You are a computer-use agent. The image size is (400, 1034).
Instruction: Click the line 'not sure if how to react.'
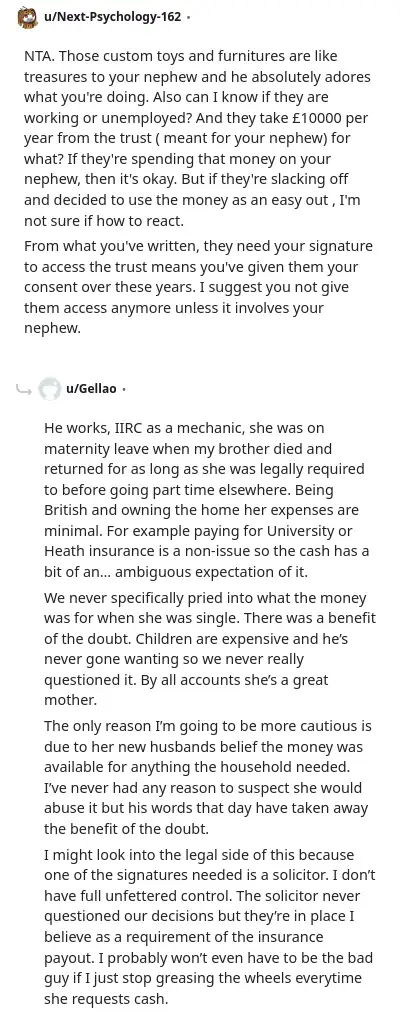pos(102,222)
